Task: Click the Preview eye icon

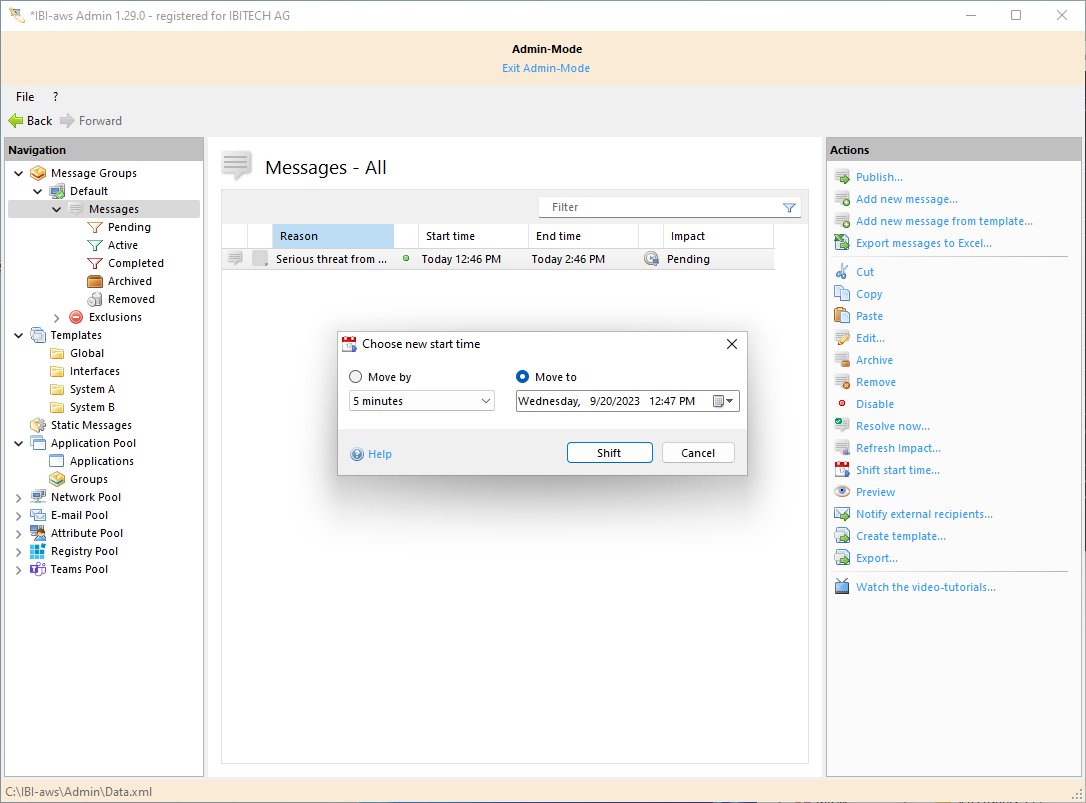Action: (842, 492)
